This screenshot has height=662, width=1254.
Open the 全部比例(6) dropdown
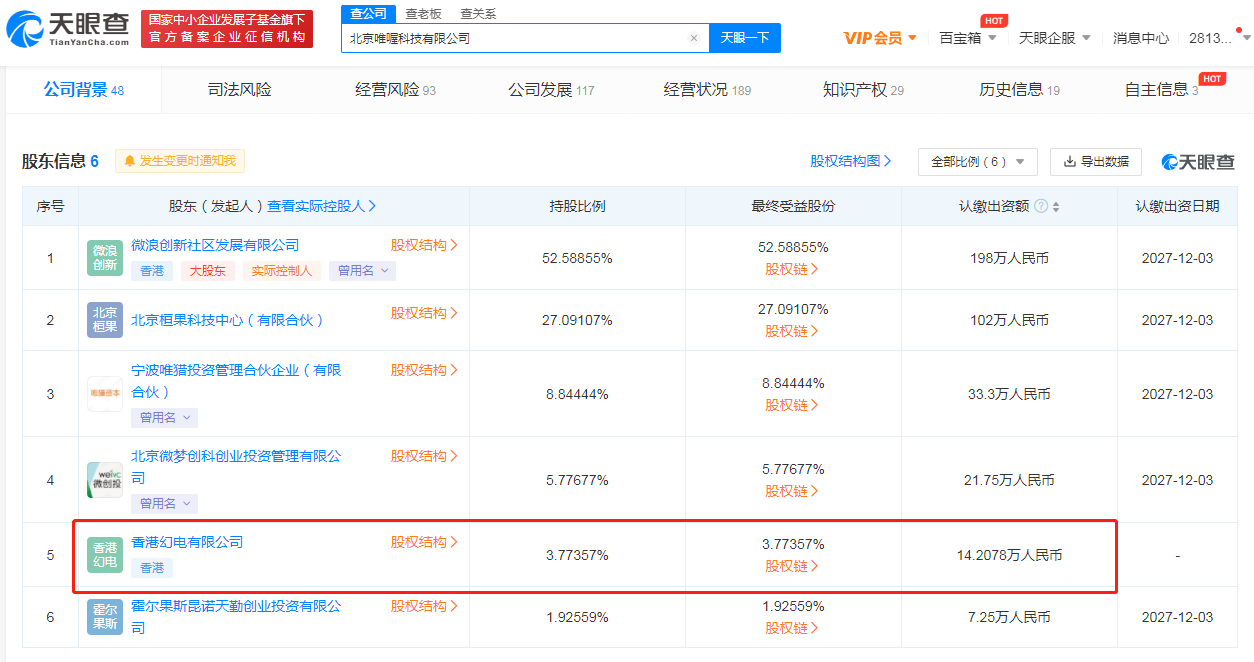[x=977, y=161]
